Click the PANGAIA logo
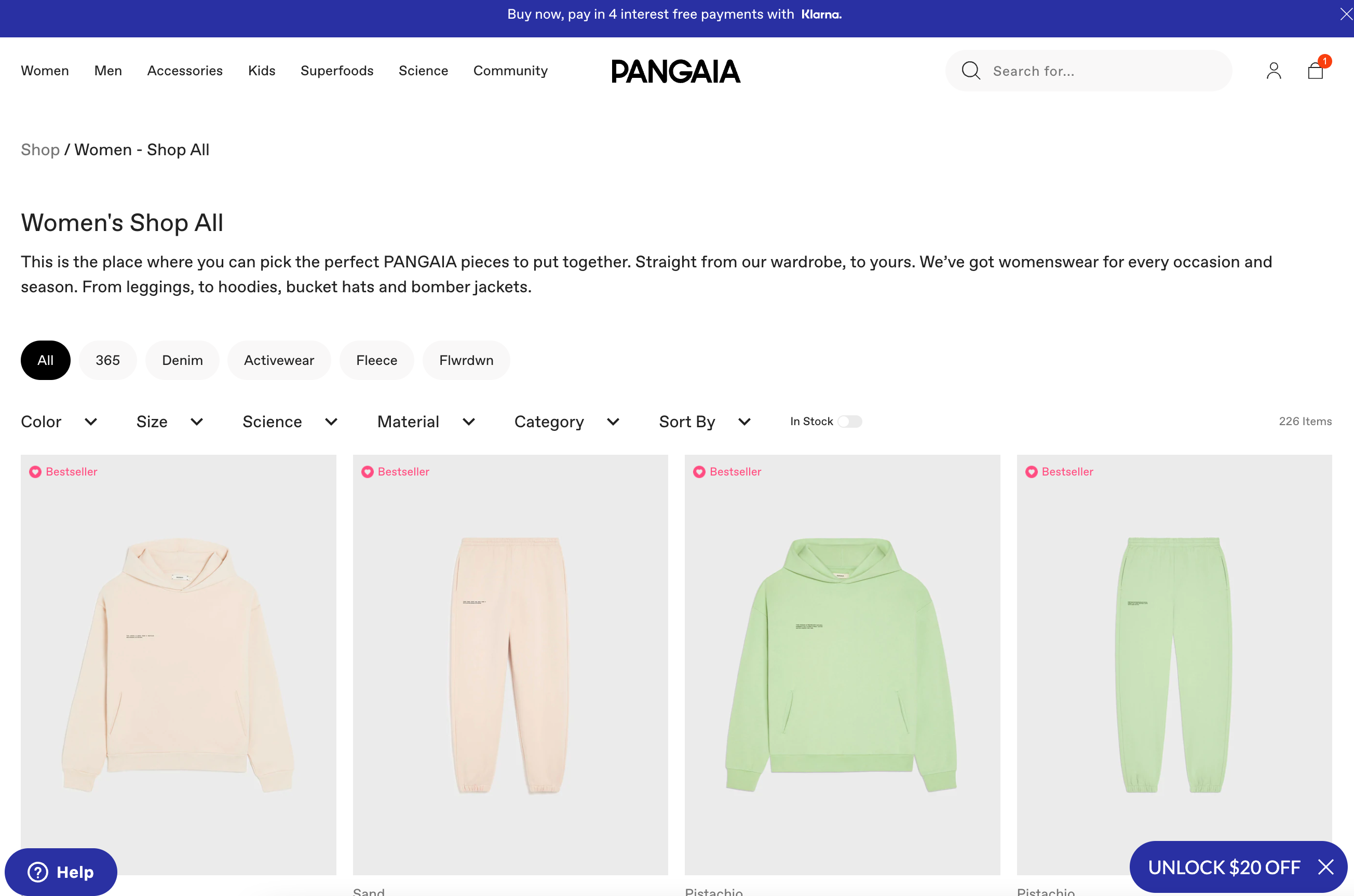This screenshot has width=1354, height=896. pyautogui.click(x=676, y=71)
